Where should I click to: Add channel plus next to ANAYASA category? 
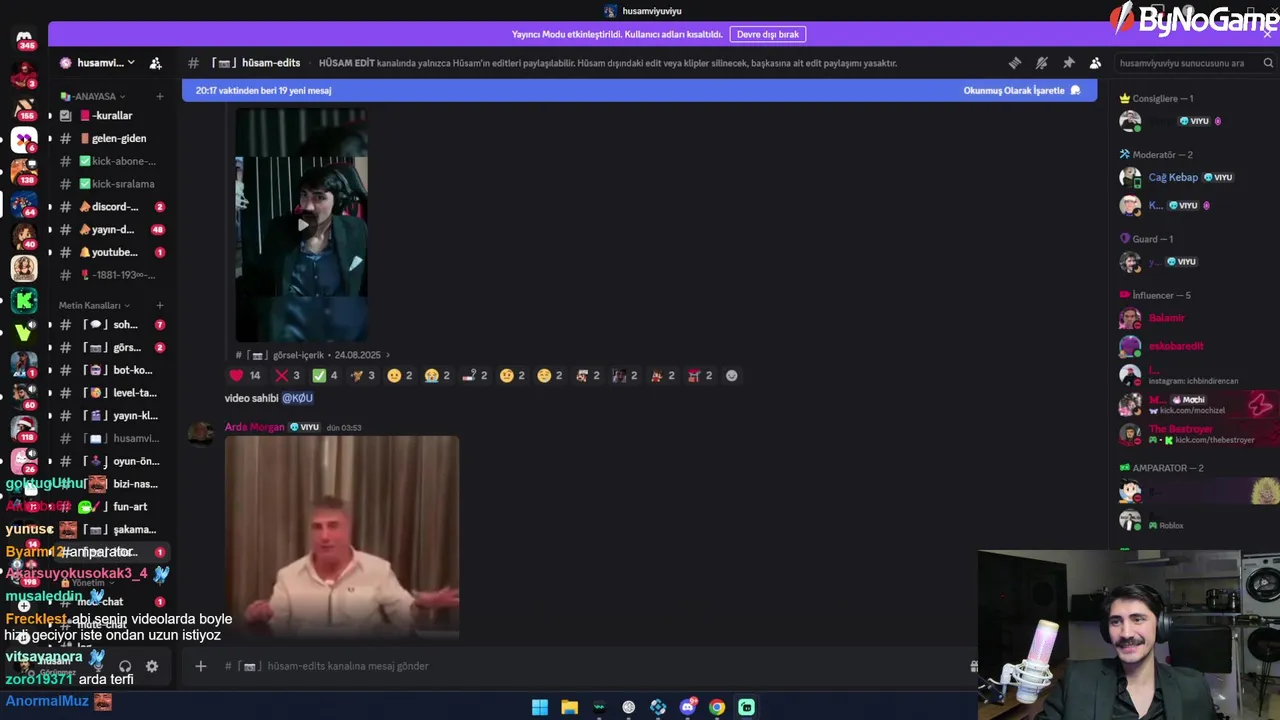(x=160, y=96)
